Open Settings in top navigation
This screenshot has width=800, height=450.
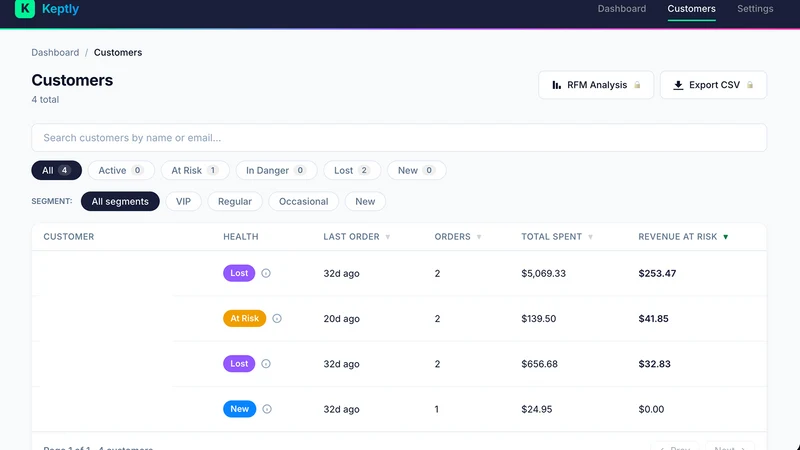pyautogui.click(x=755, y=9)
